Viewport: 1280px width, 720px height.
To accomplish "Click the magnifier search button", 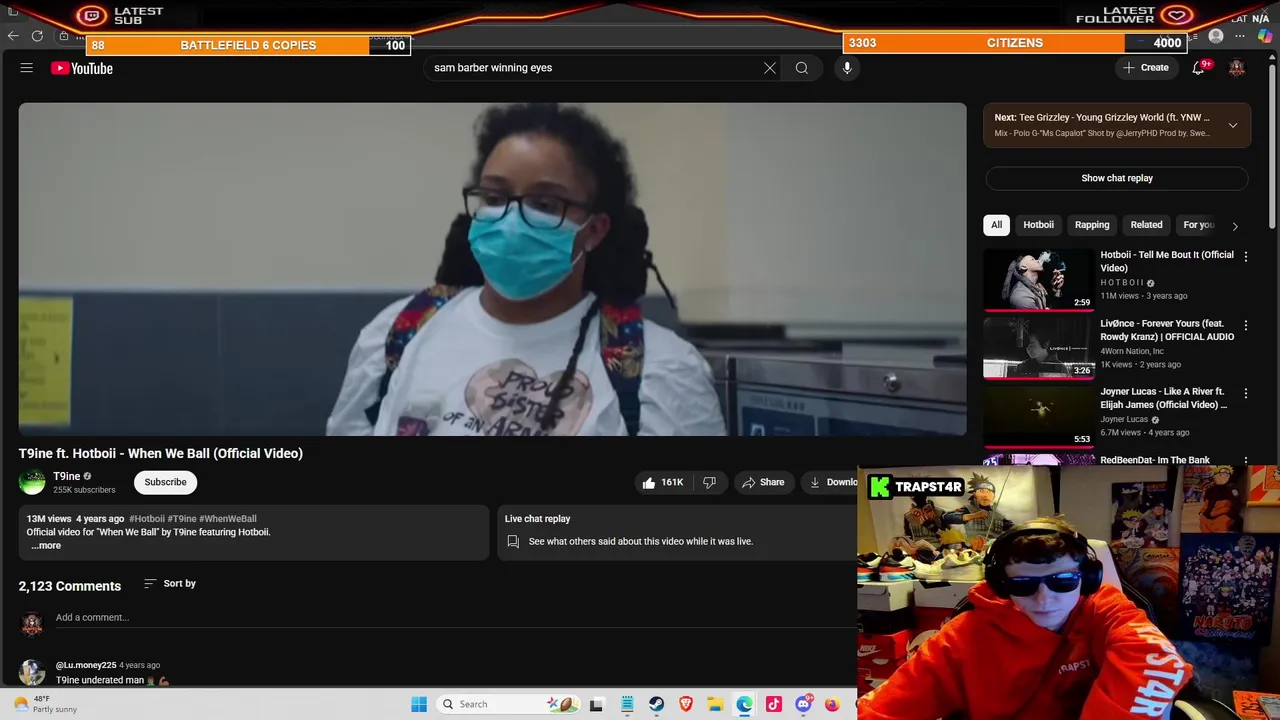I will pos(802,68).
